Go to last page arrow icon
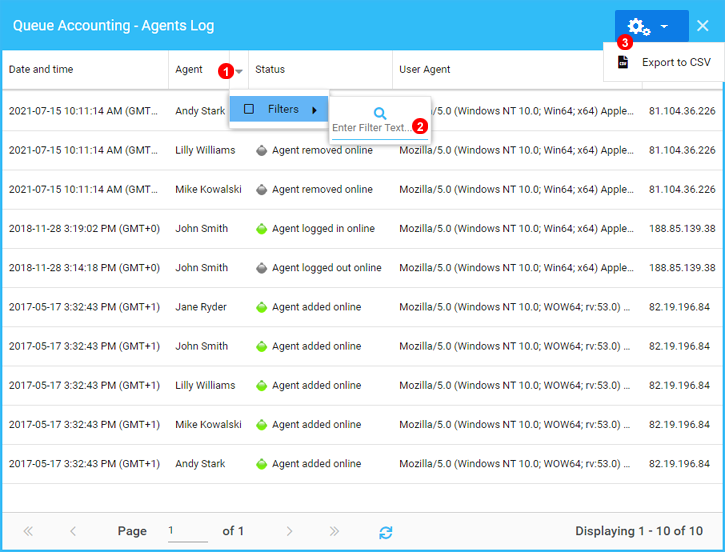 point(334,532)
